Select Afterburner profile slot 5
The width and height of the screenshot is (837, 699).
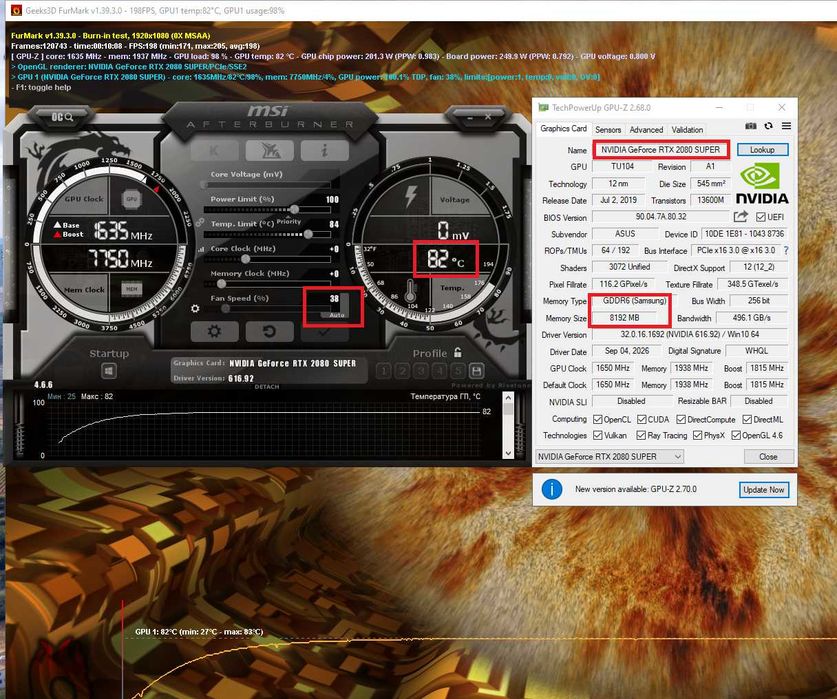click(457, 371)
